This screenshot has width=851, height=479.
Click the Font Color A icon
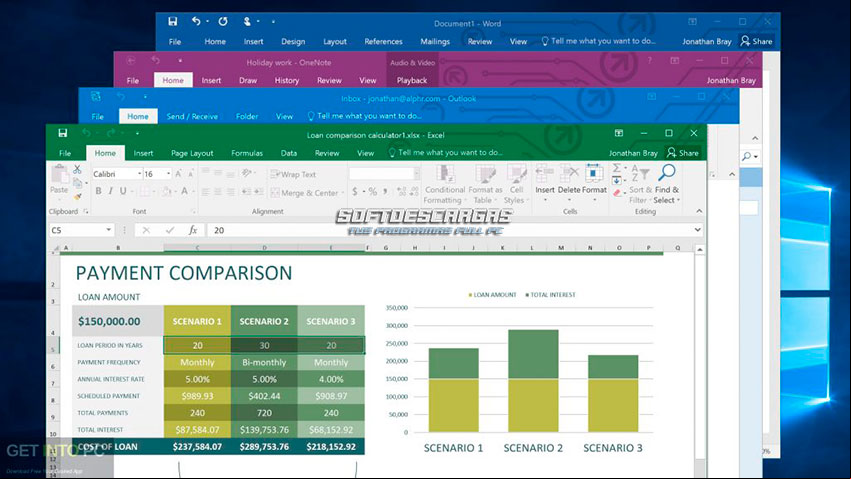[185, 191]
